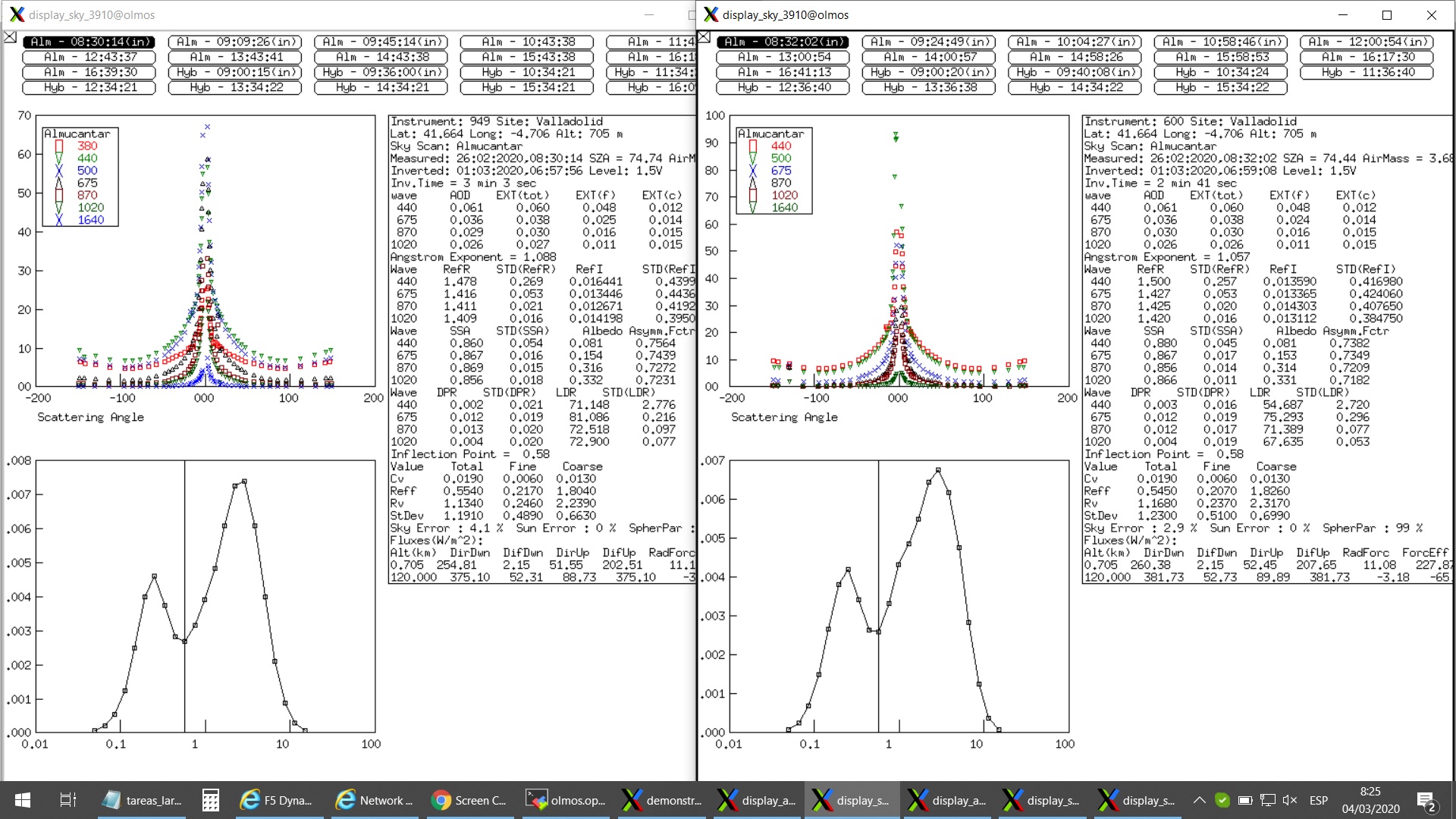The height and width of the screenshot is (819, 1456).
Task: Select Hyb 13:36:38 scan in right window
Action: tap(929, 87)
